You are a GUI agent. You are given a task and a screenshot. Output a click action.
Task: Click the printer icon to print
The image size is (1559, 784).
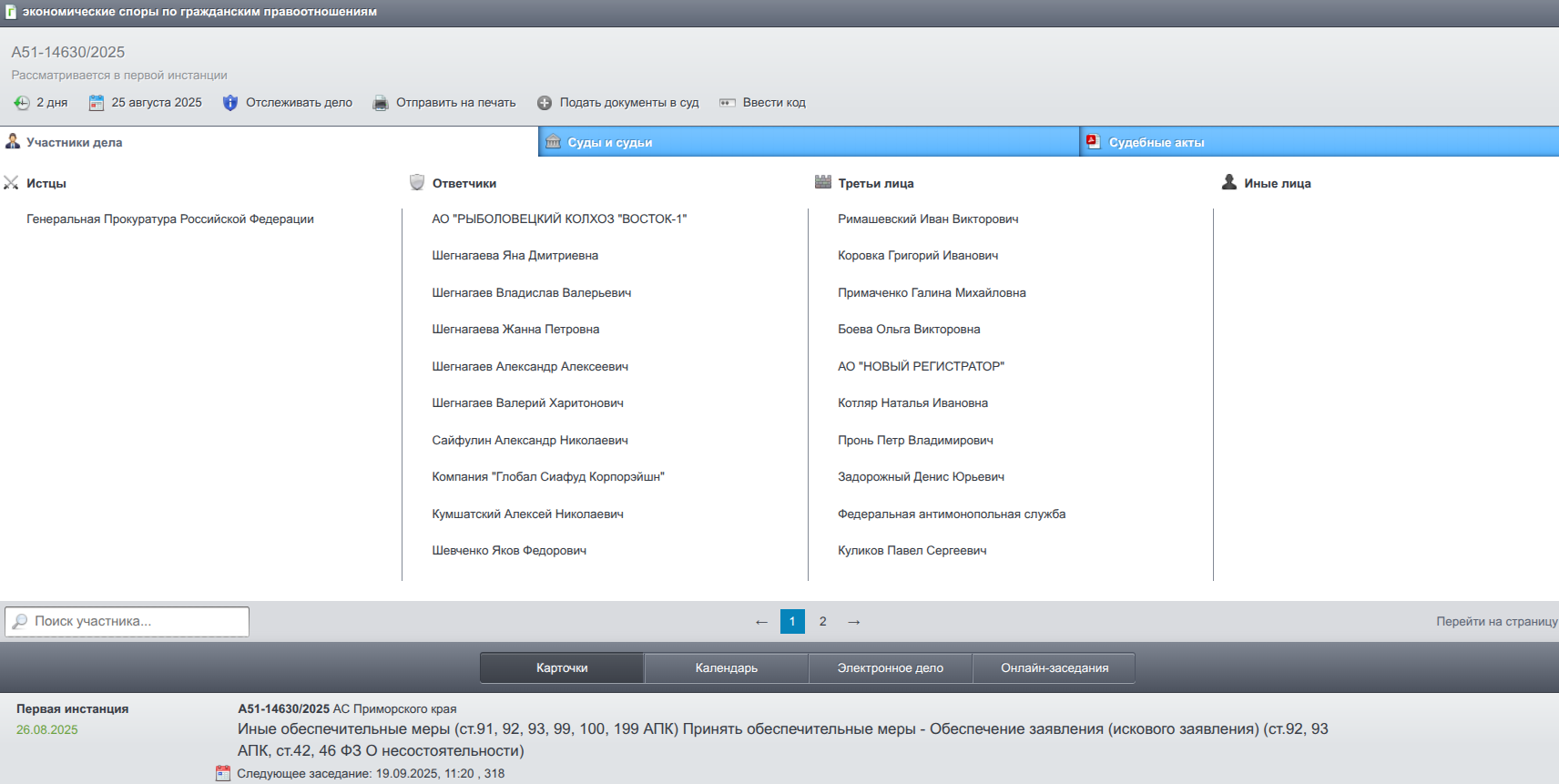(x=381, y=103)
